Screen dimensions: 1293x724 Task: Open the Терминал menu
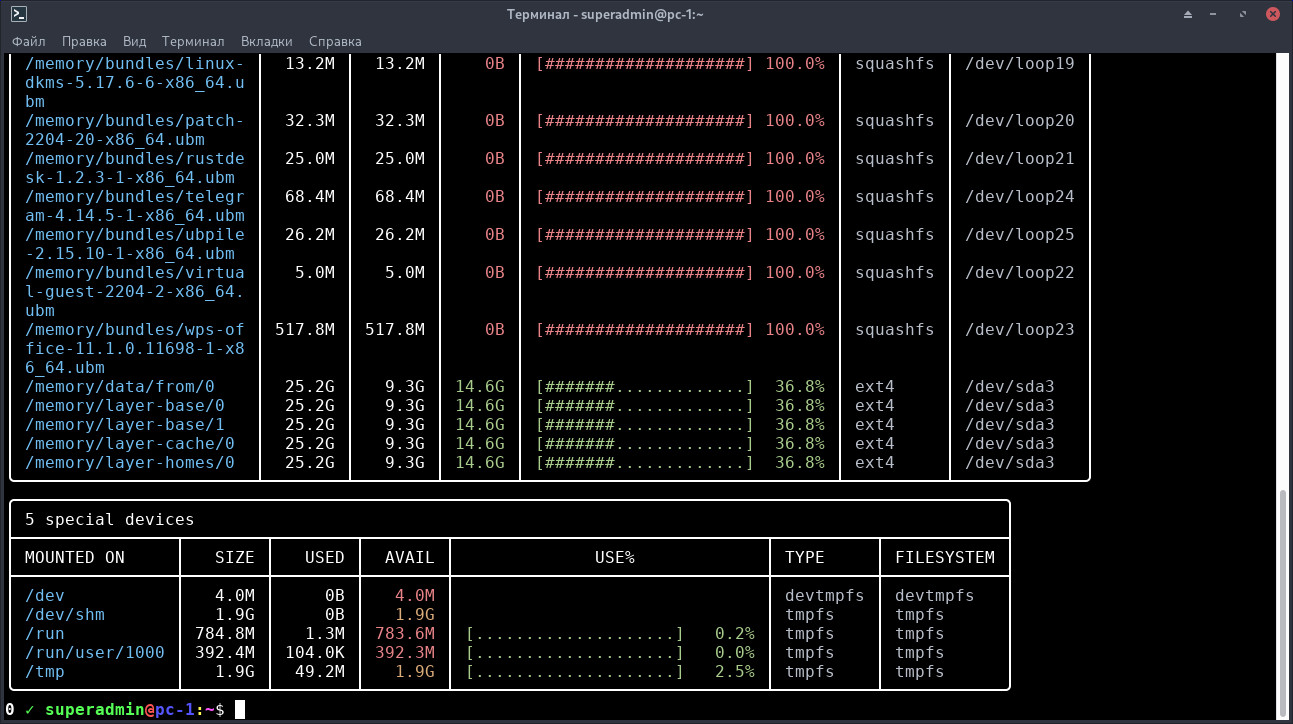[x=193, y=41]
